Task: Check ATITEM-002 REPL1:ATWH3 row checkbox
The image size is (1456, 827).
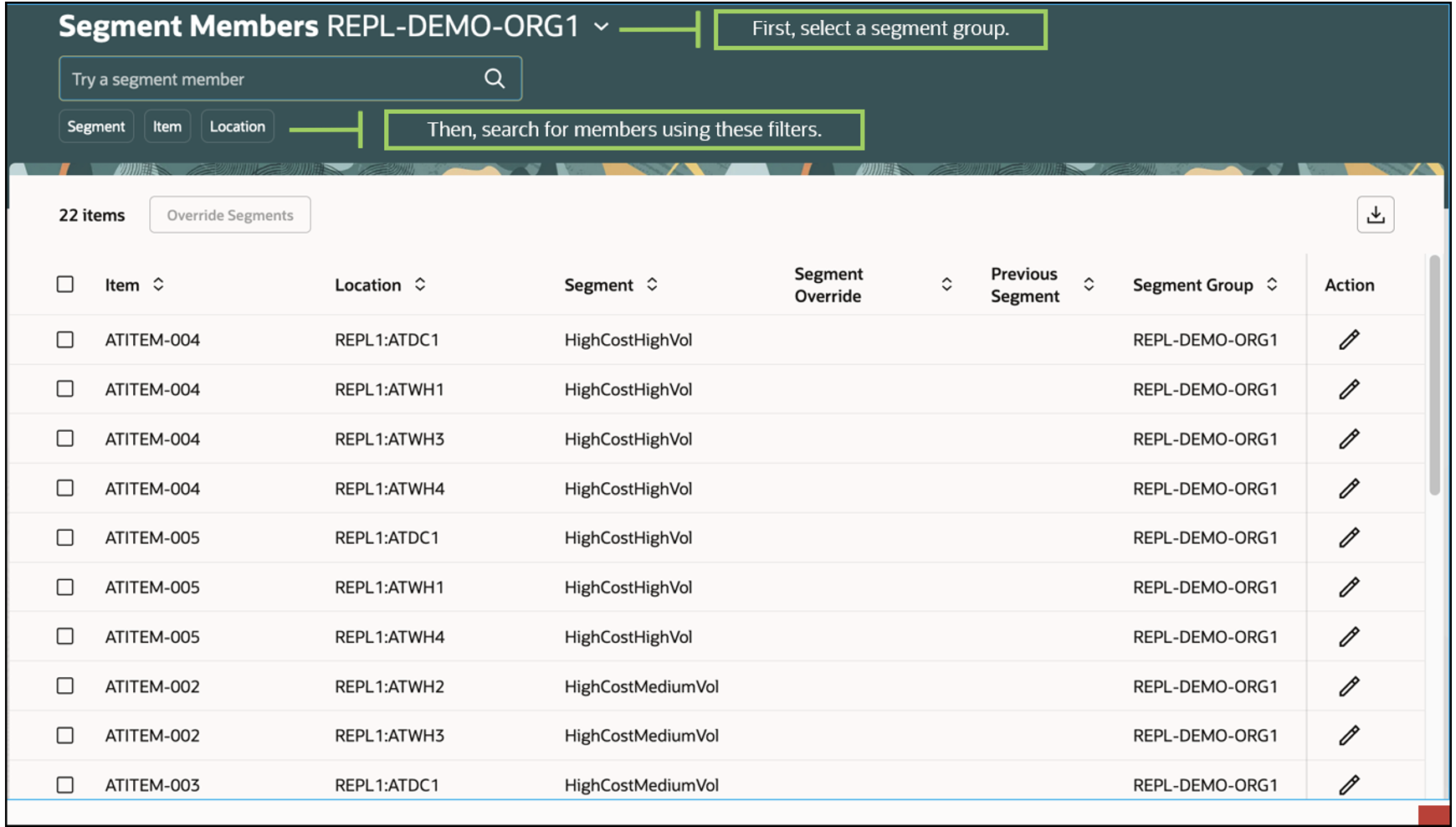Action: [x=65, y=736]
